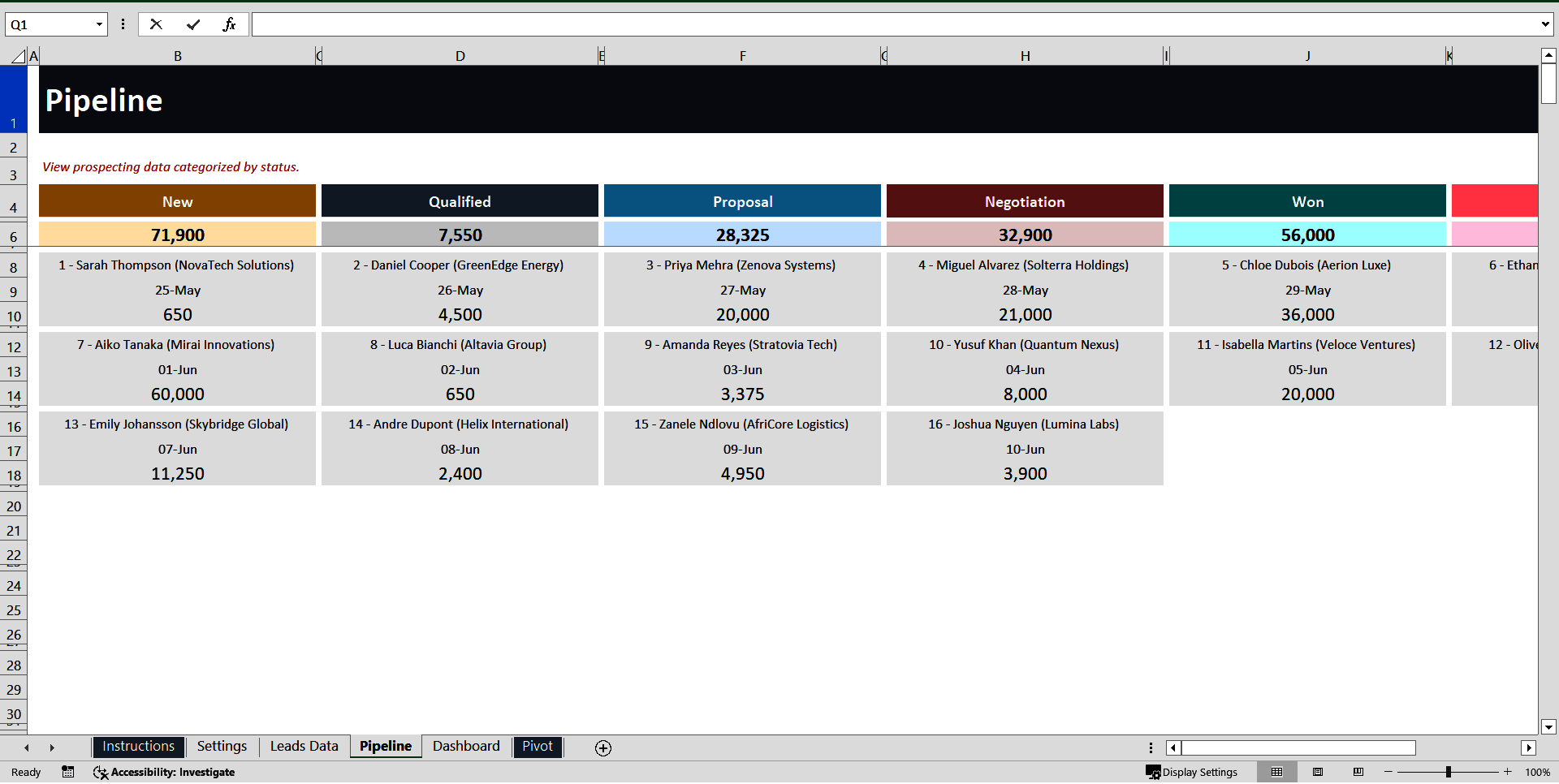
Task: Cancel formula entry with the X icon
Action: click(x=156, y=24)
